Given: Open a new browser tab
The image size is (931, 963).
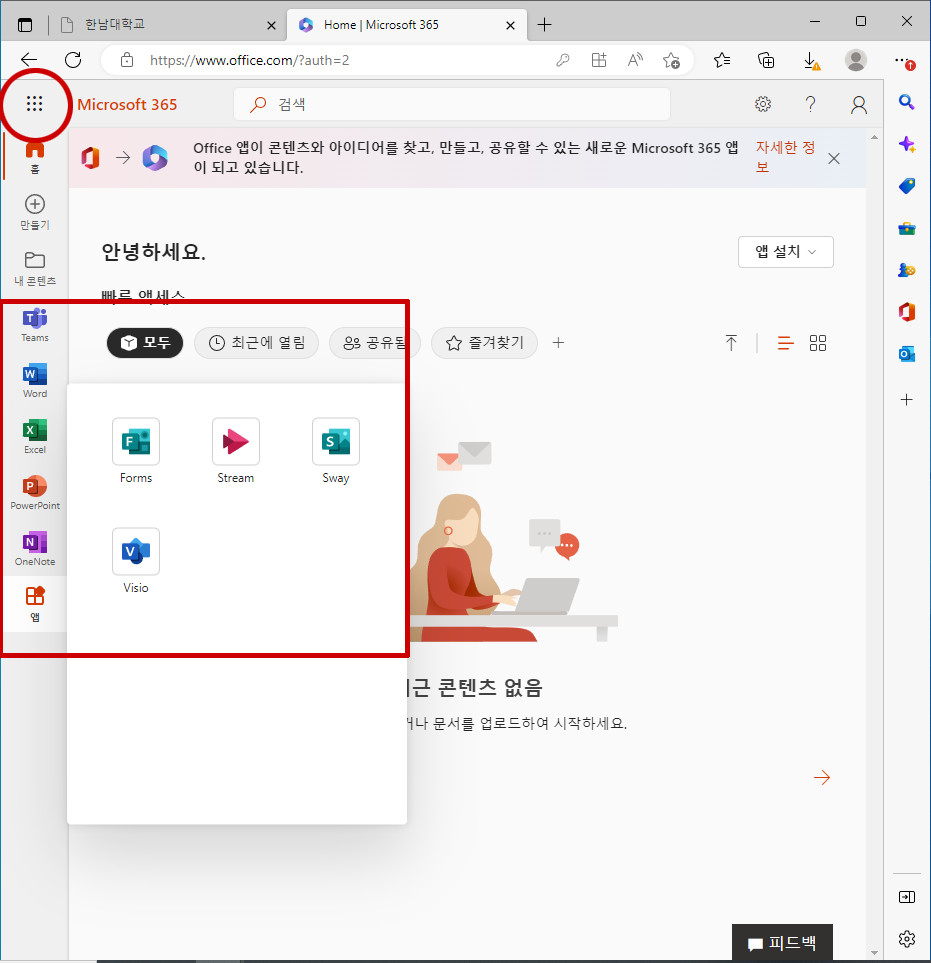Looking at the screenshot, I should [544, 25].
